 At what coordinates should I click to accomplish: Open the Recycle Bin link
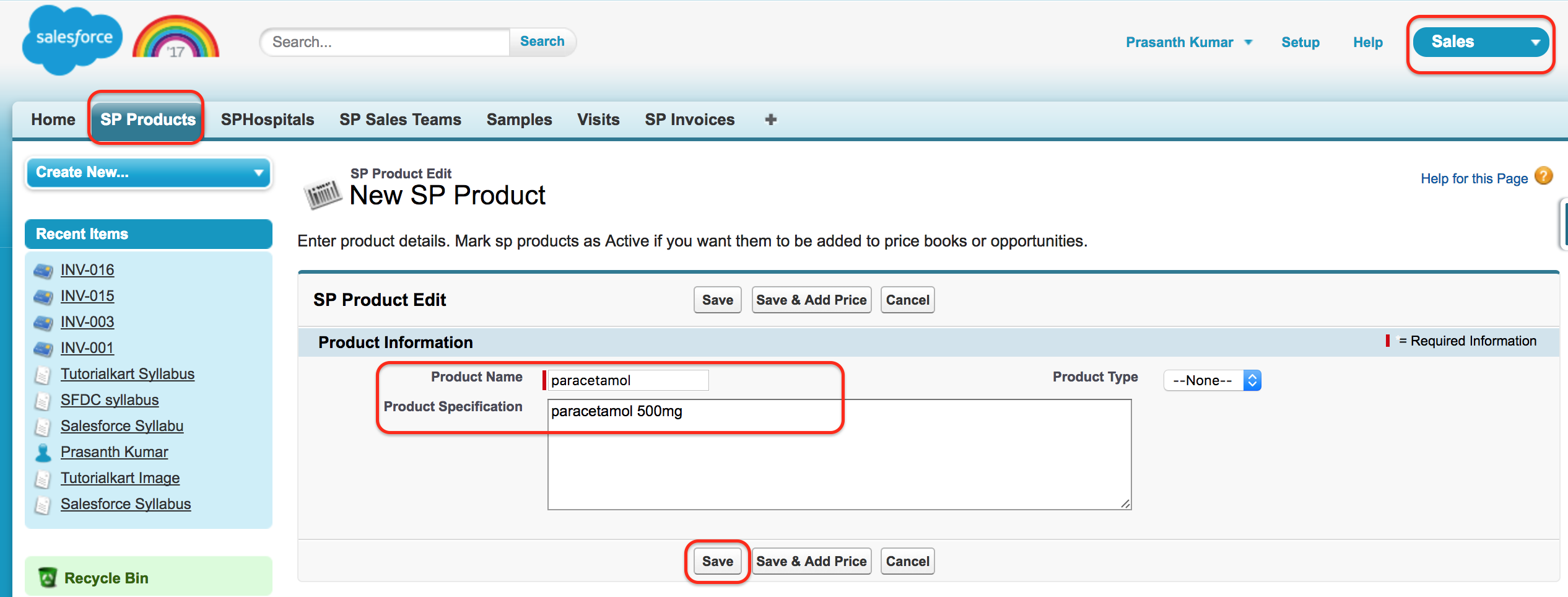107,578
